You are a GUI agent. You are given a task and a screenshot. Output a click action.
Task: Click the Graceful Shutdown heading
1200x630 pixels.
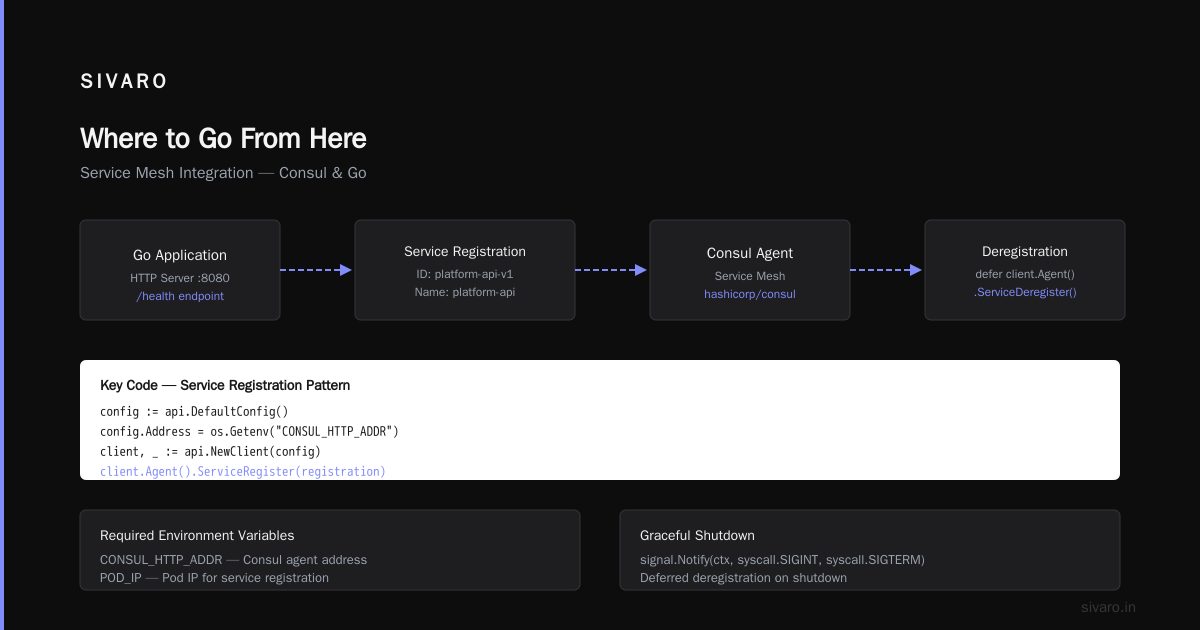pyautogui.click(x=697, y=535)
